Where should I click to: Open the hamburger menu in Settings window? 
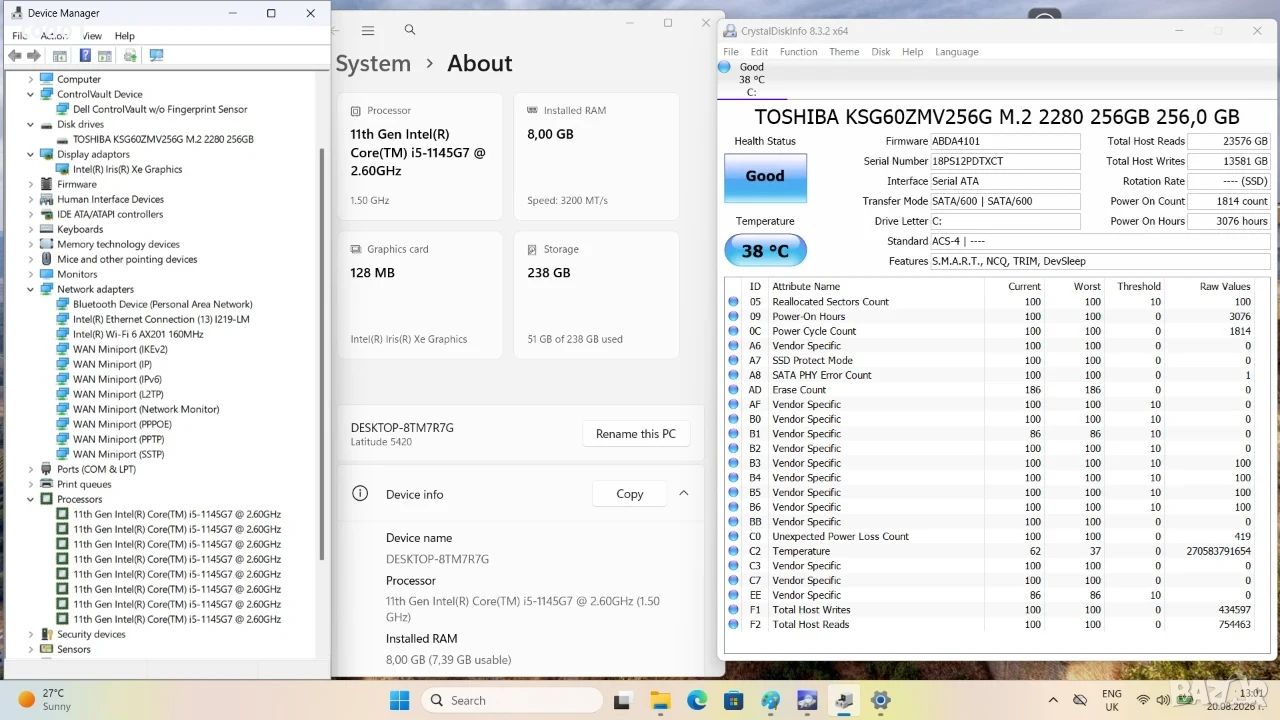point(368,31)
